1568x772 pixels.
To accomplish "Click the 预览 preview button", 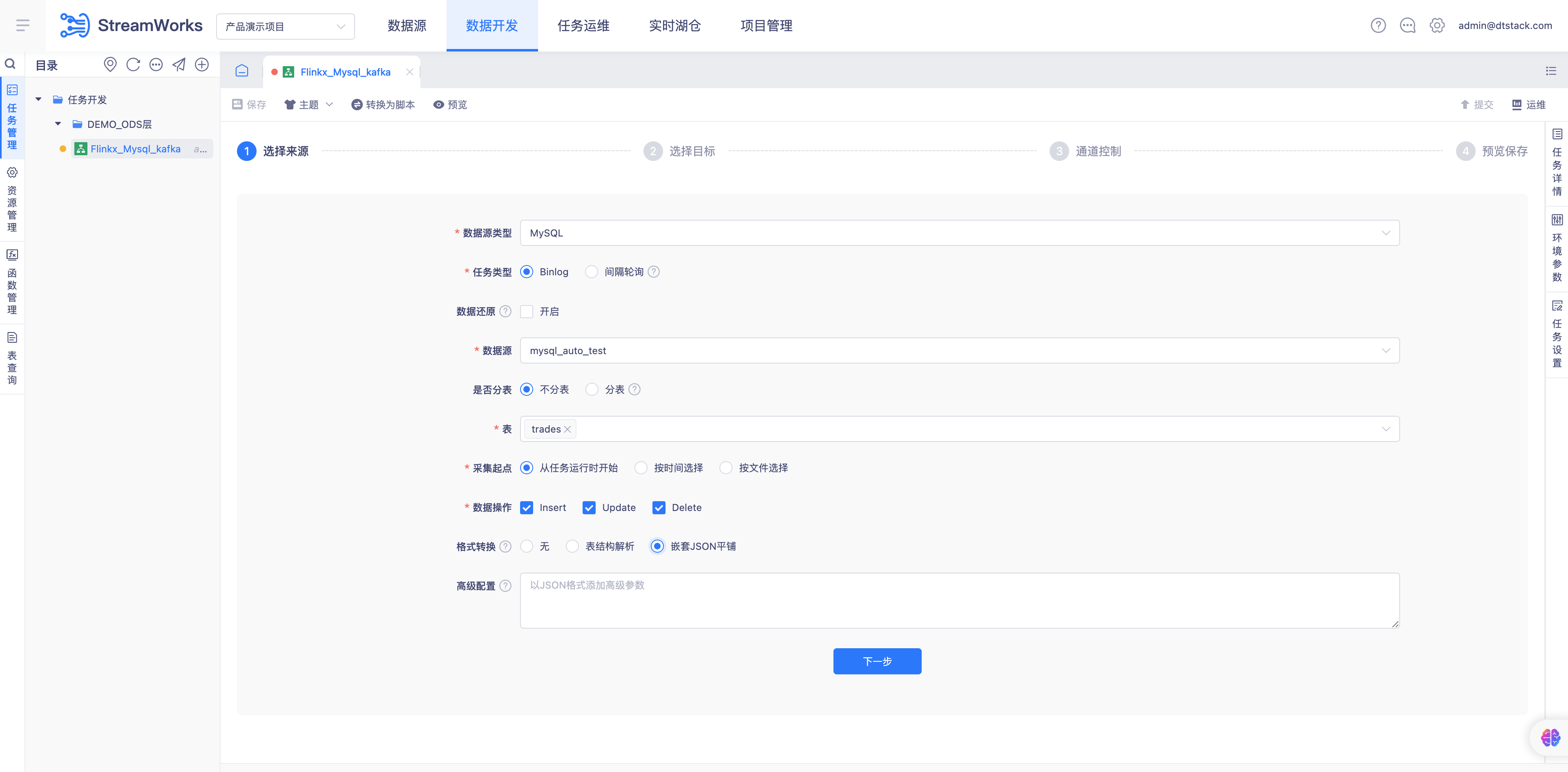I will point(451,105).
